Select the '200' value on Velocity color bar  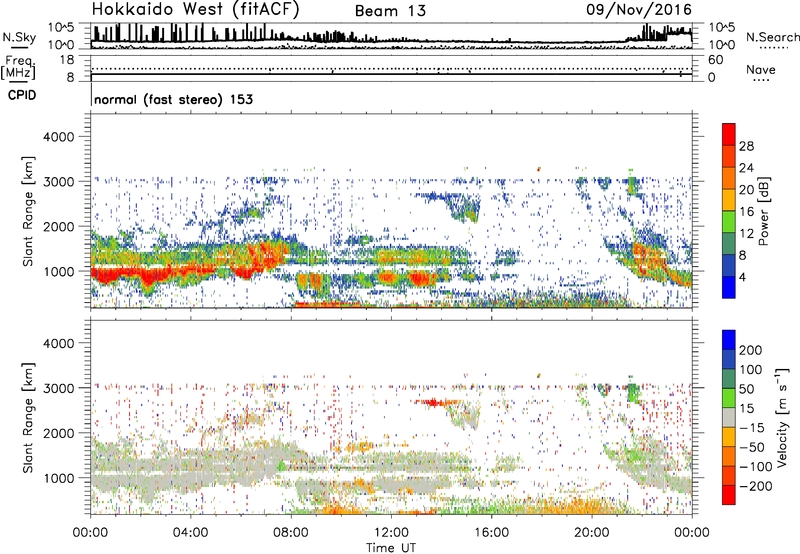(x=751, y=350)
